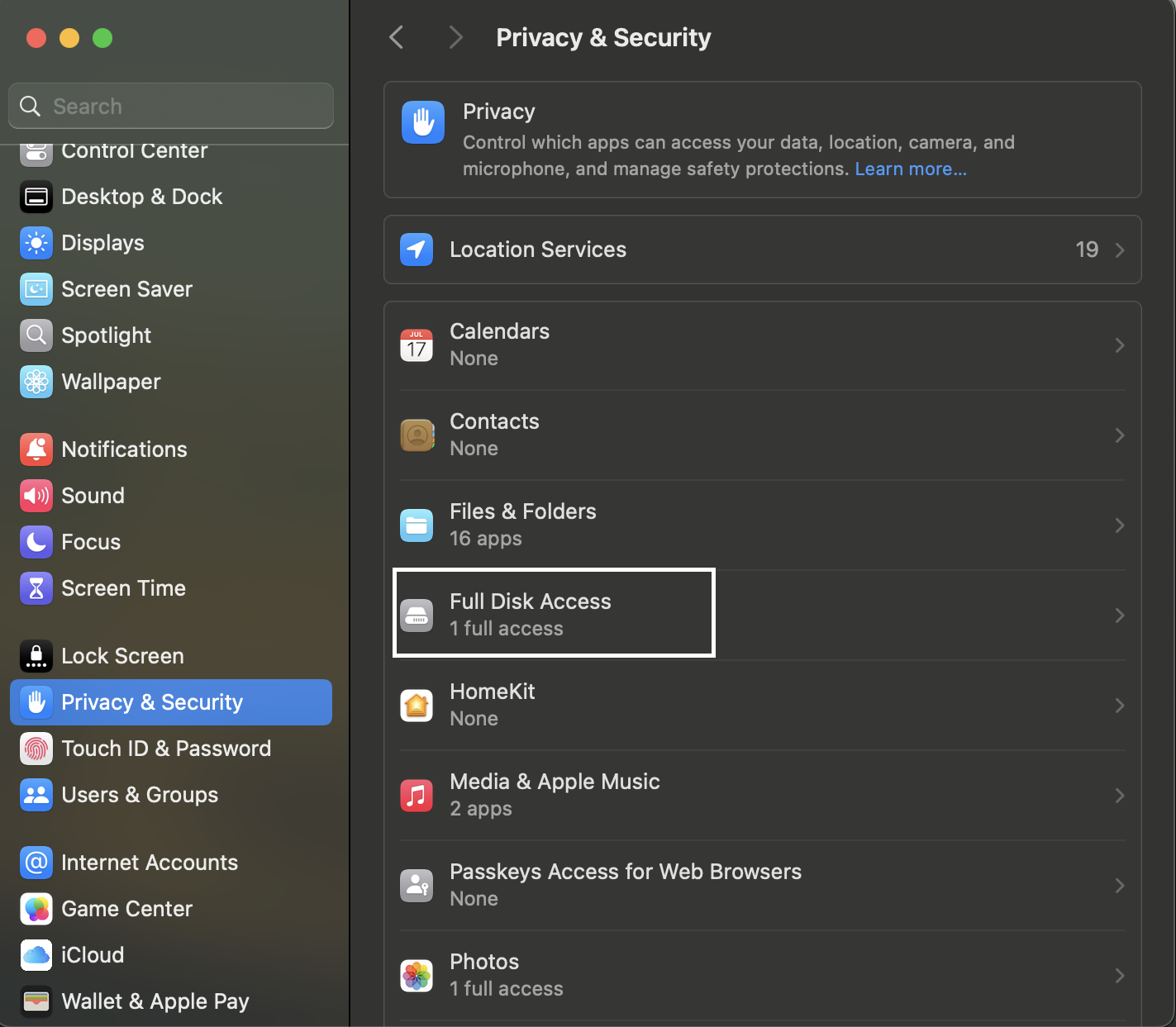Click 'Passkeys Access for Web Browsers' label
Image resolution: width=1176 pixels, height=1027 pixels.
(x=626, y=872)
